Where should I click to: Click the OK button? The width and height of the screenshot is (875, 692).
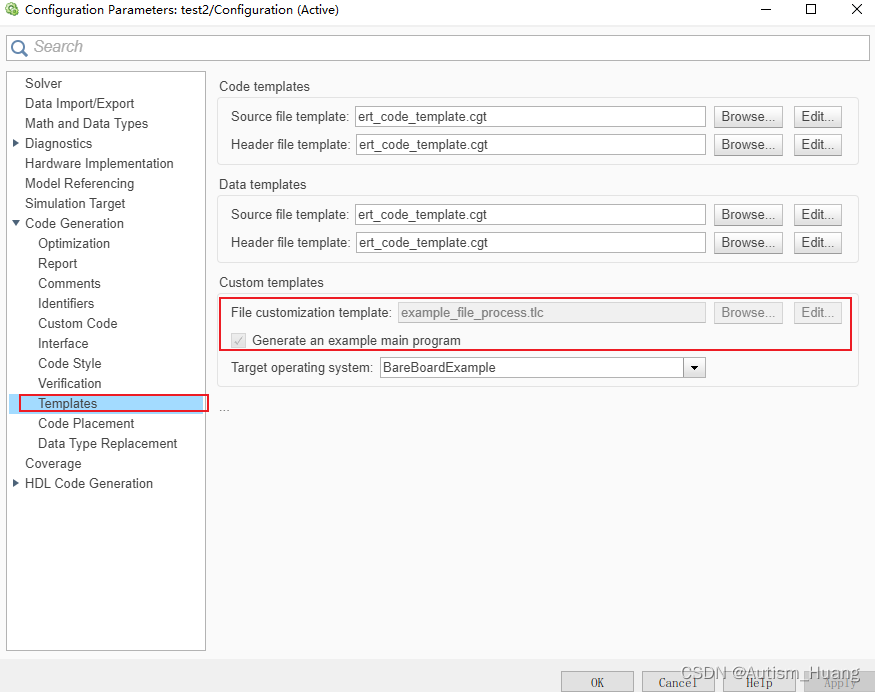point(597,683)
